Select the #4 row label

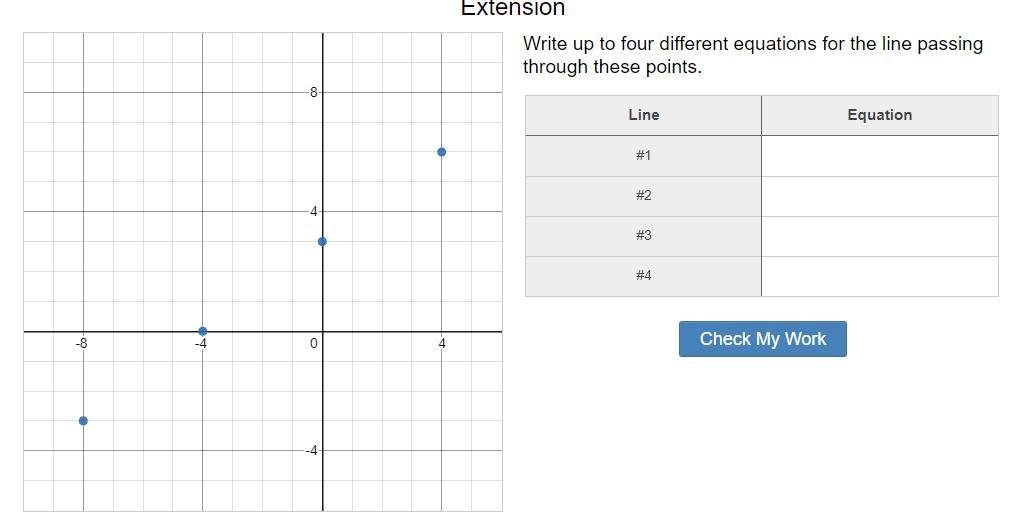click(643, 276)
